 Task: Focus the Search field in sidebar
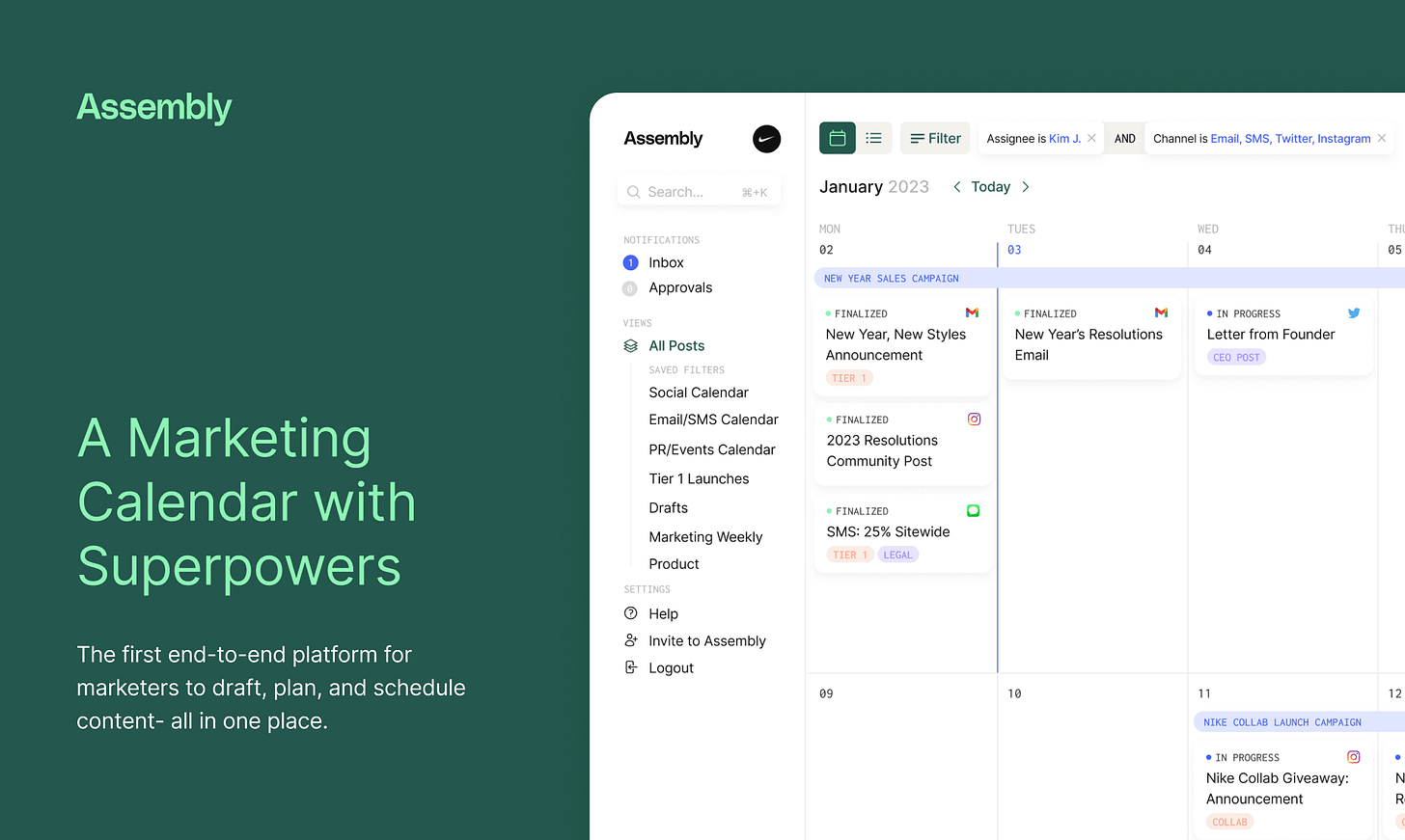pos(699,192)
